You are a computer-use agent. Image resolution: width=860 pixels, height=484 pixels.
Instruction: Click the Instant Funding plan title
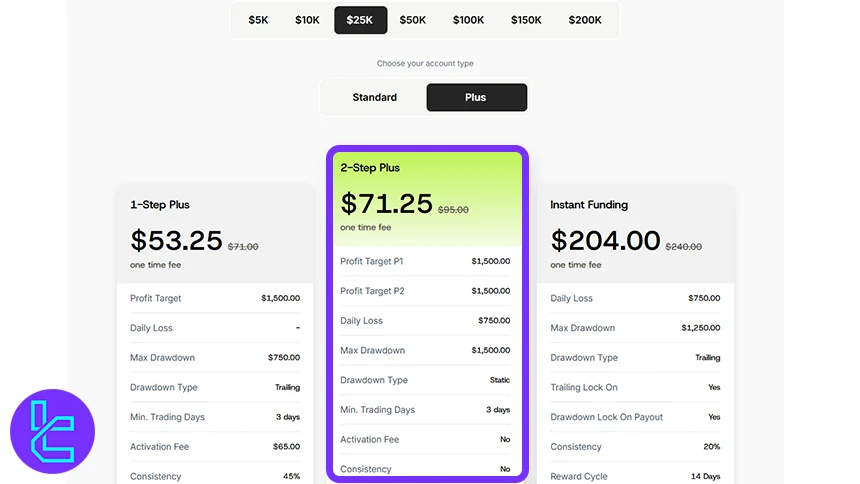(x=589, y=205)
